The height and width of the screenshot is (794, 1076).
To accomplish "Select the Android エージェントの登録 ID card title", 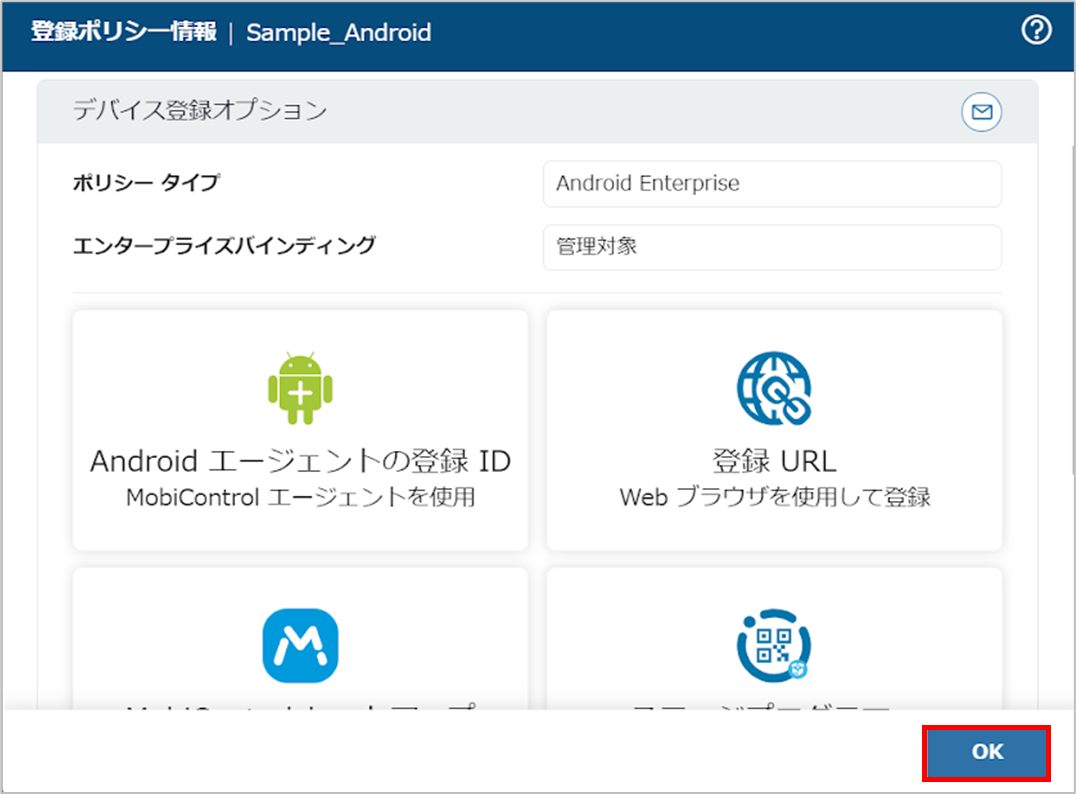I will [301, 461].
